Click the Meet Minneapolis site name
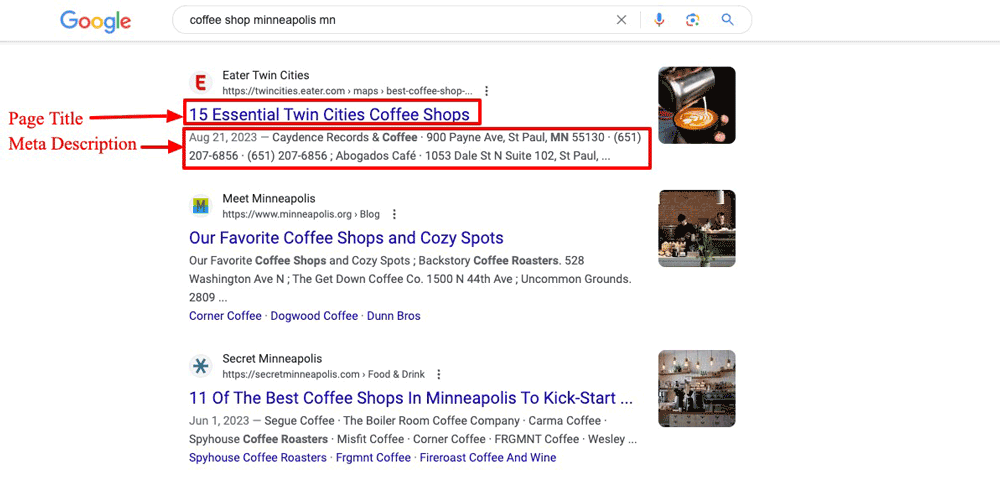The width and height of the screenshot is (1000, 498). [x=269, y=198]
